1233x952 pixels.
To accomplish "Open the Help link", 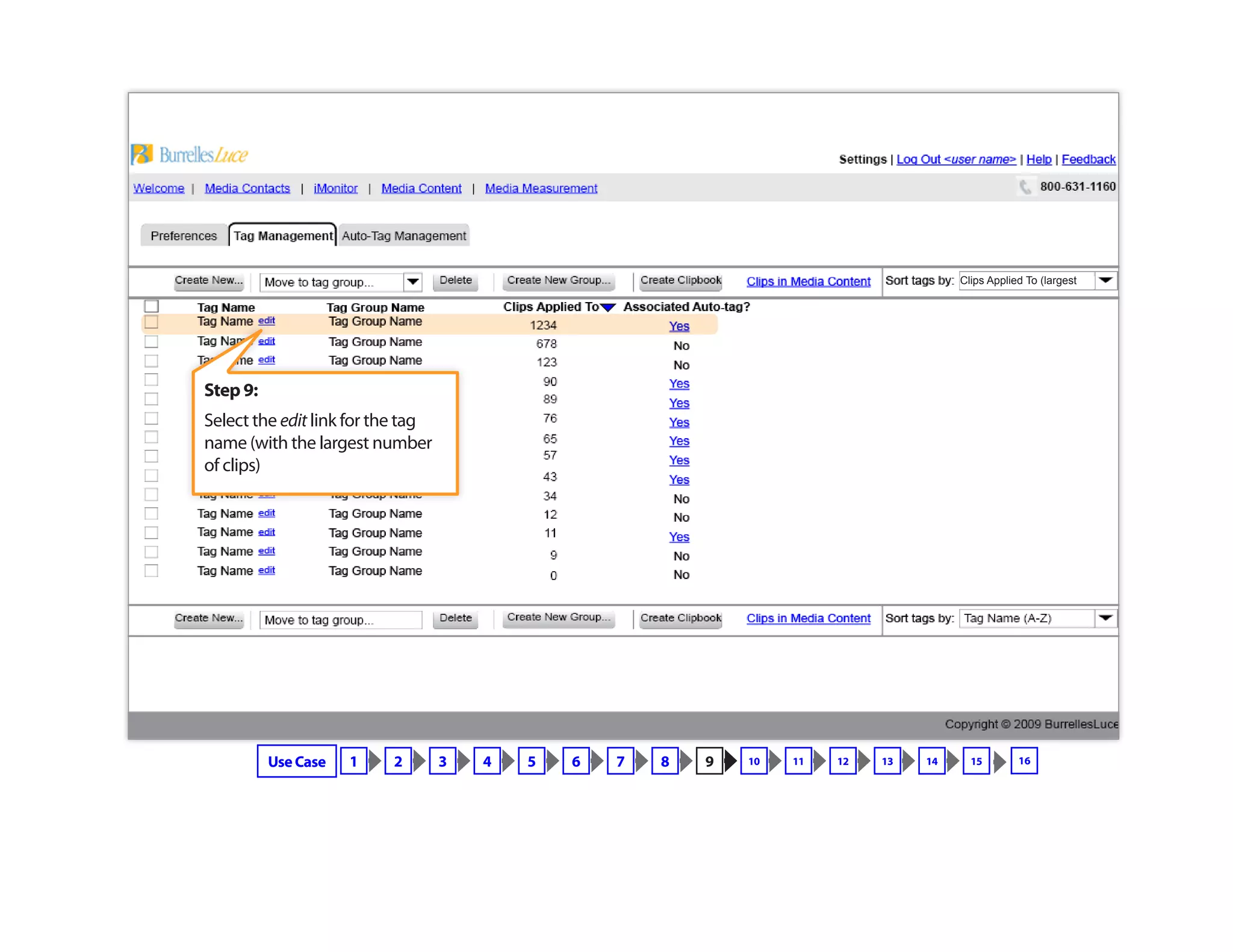I will [x=1039, y=159].
